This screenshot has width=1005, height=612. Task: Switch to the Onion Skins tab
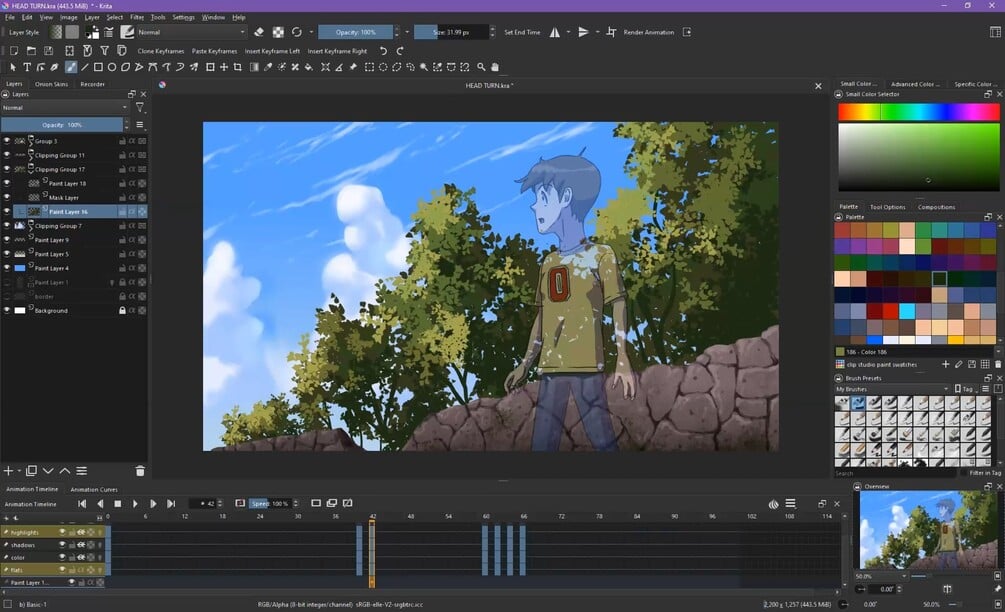point(51,84)
